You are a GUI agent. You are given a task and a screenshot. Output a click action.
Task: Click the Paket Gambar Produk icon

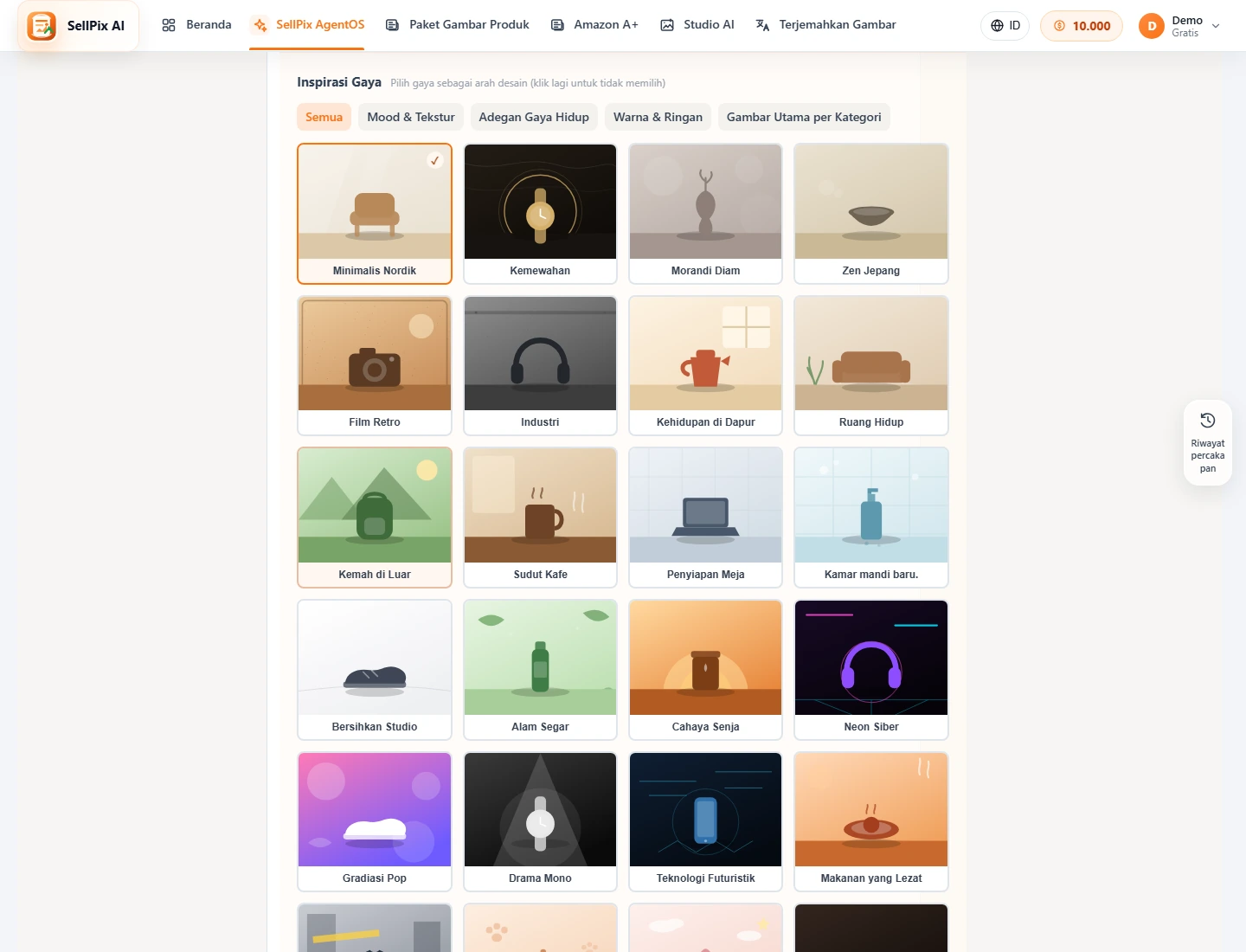pyautogui.click(x=392, y=25)
